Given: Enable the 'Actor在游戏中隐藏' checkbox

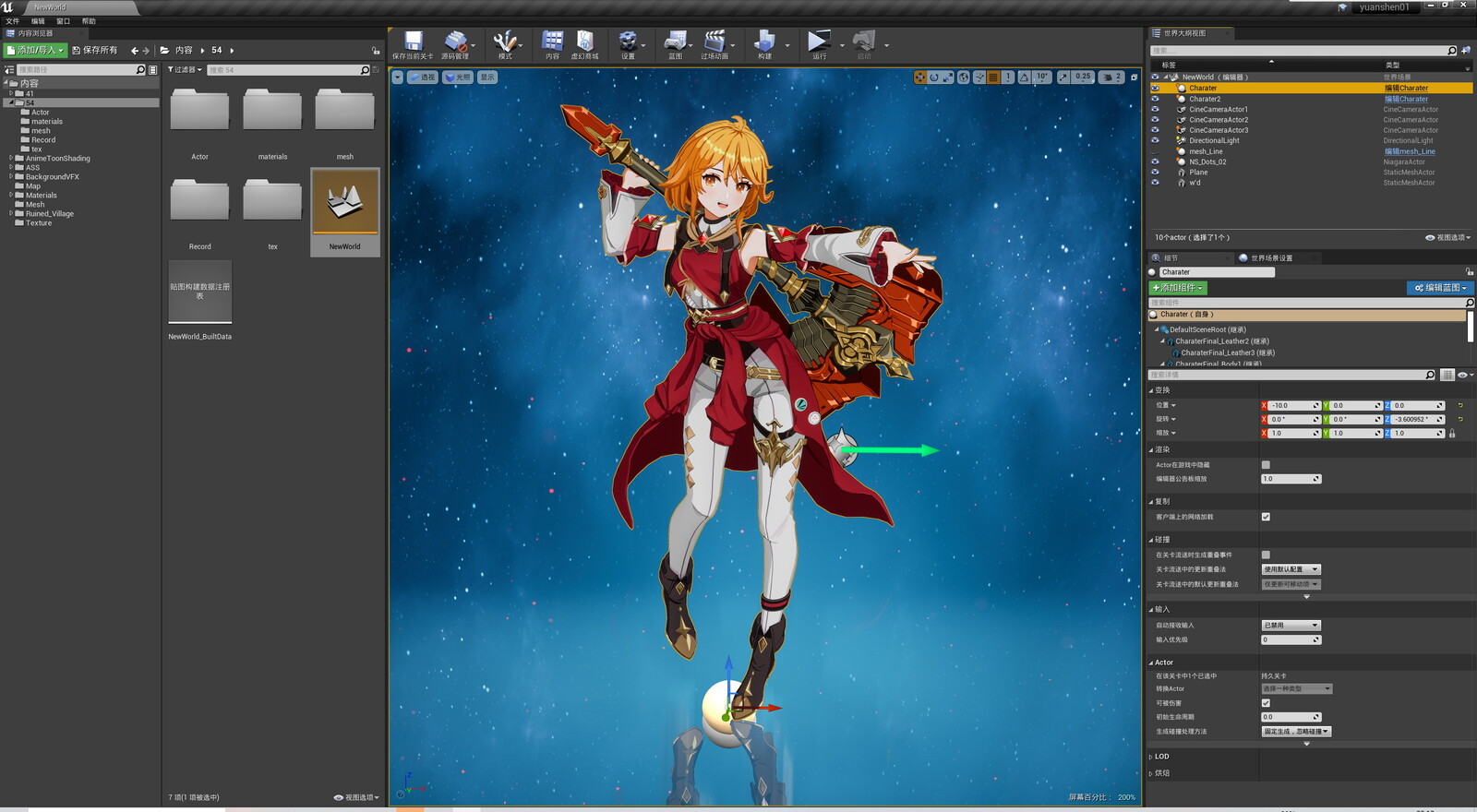Looking at the screenshot, I should point(1266,465).
